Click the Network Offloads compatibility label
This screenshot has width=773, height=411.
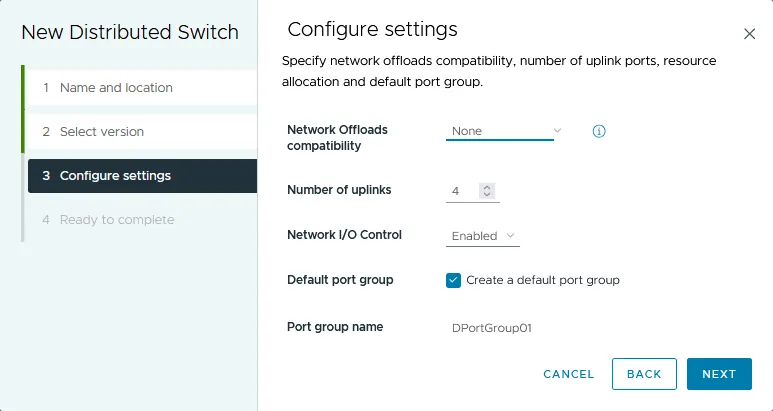[x=337, y=137]
